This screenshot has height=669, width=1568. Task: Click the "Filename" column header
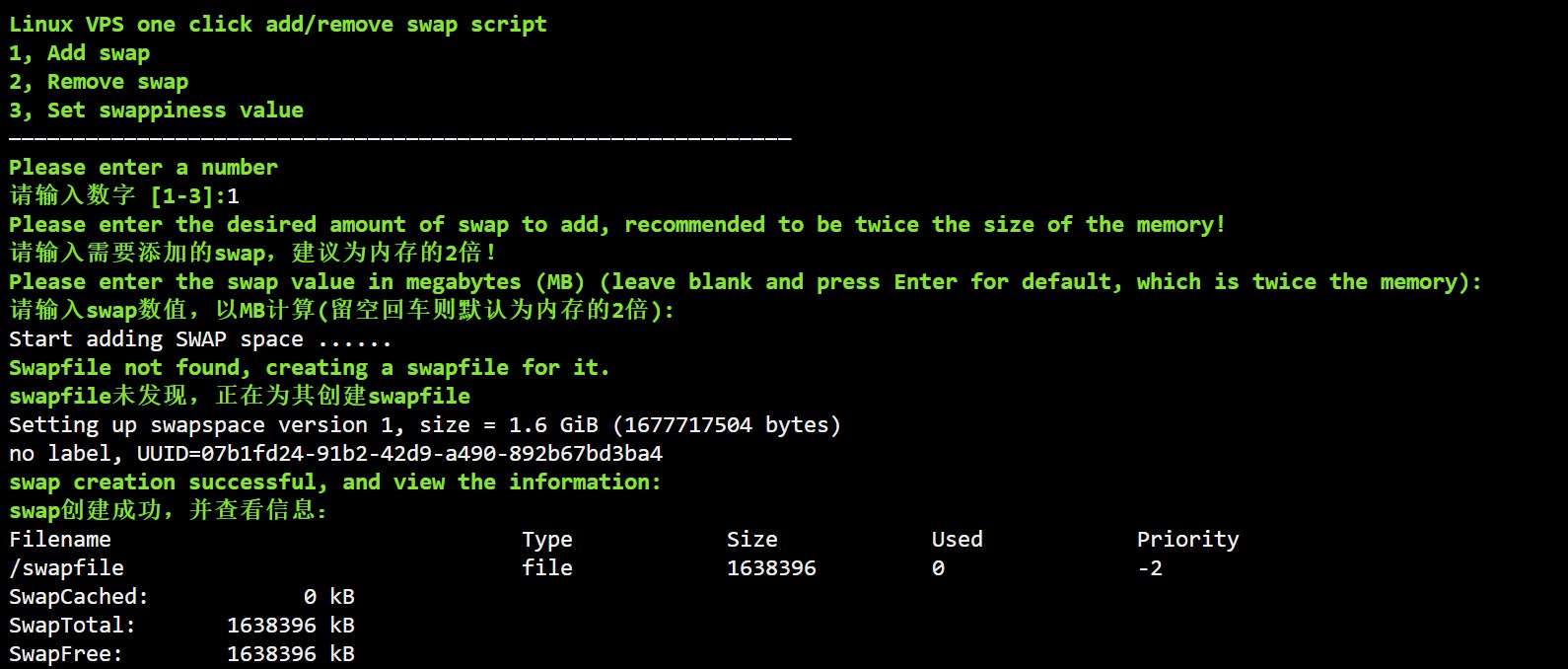(60, 540)
